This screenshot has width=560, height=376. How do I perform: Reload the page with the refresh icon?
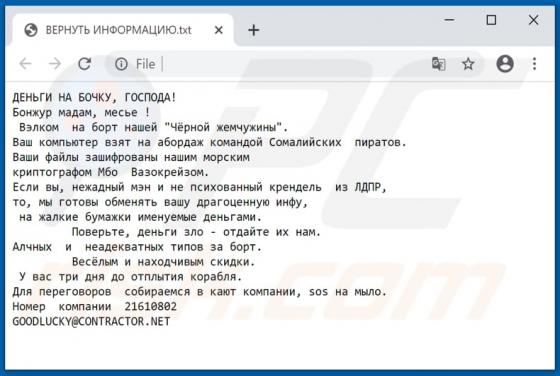pos(85,64)
